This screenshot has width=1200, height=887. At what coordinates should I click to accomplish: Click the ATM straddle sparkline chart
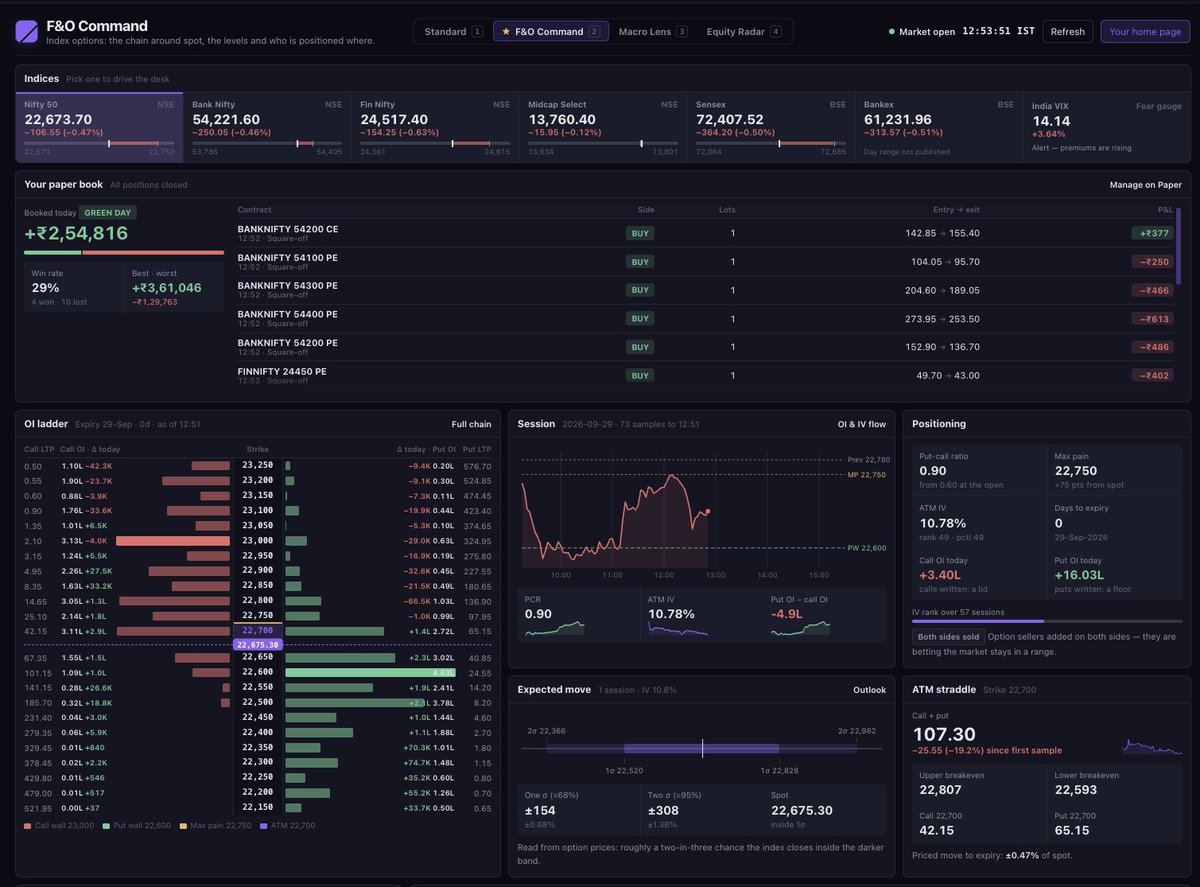pos(1152,746)
